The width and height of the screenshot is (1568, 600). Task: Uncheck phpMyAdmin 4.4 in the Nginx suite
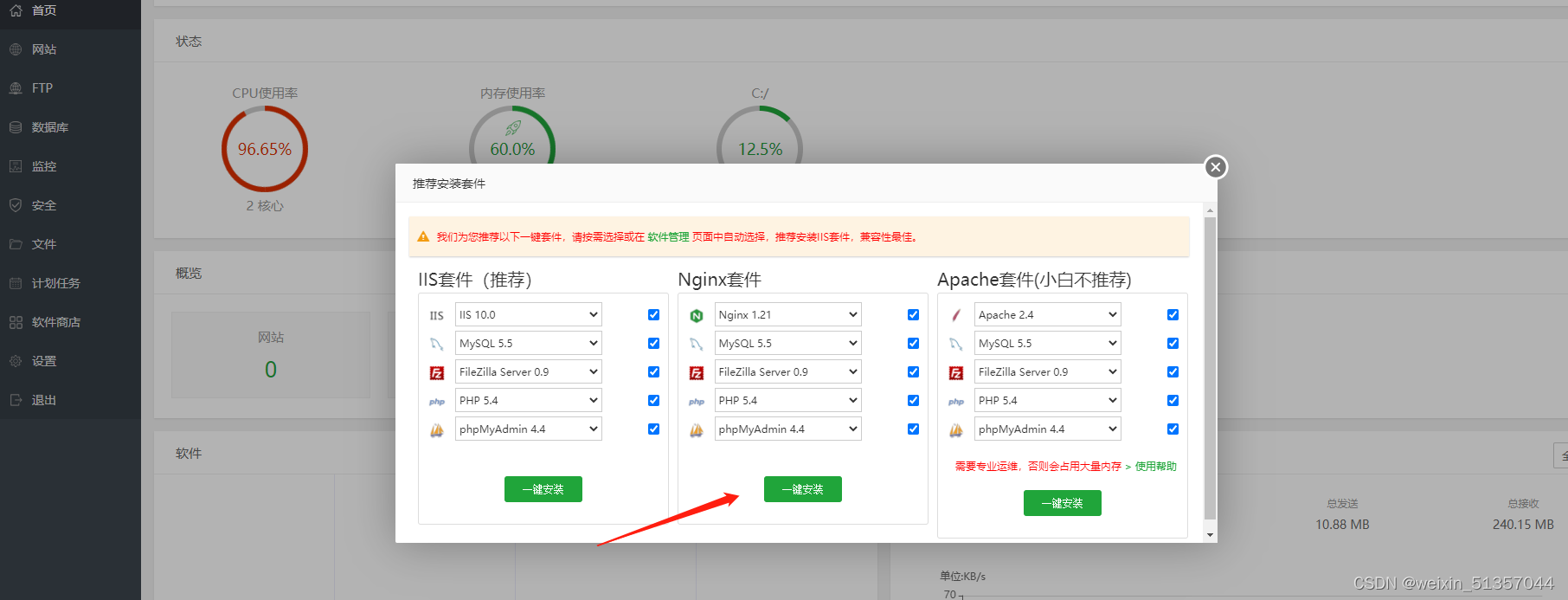[913, 429]
